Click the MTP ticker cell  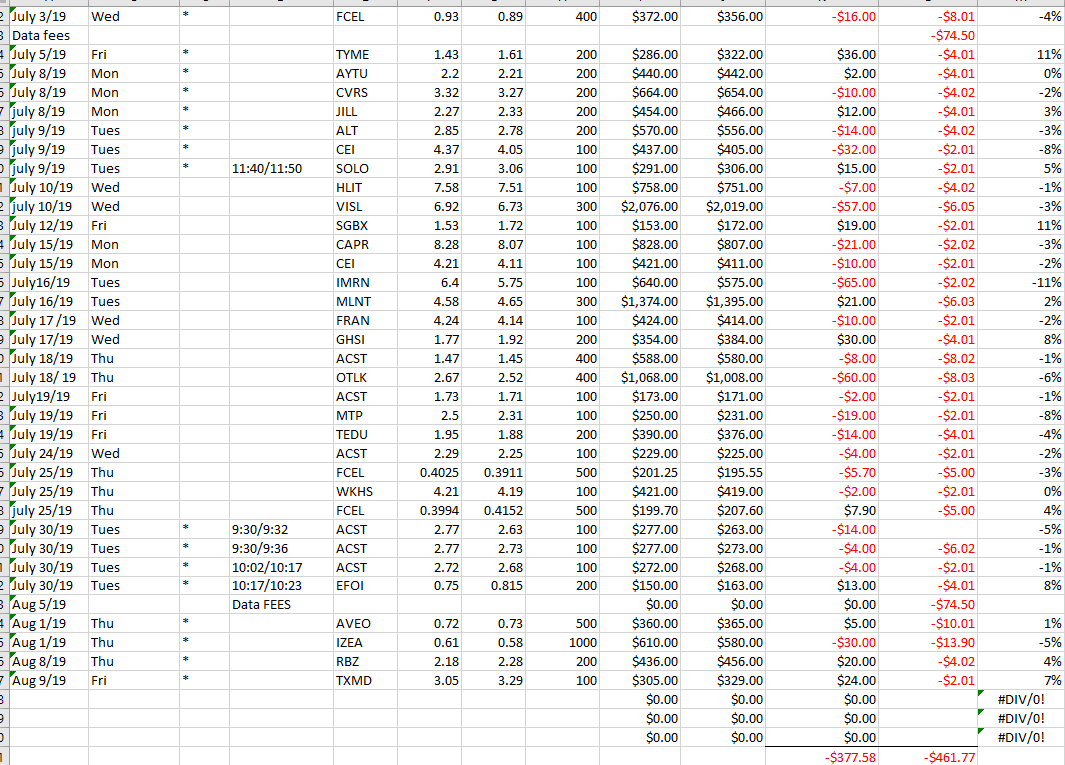click(365, 416)
